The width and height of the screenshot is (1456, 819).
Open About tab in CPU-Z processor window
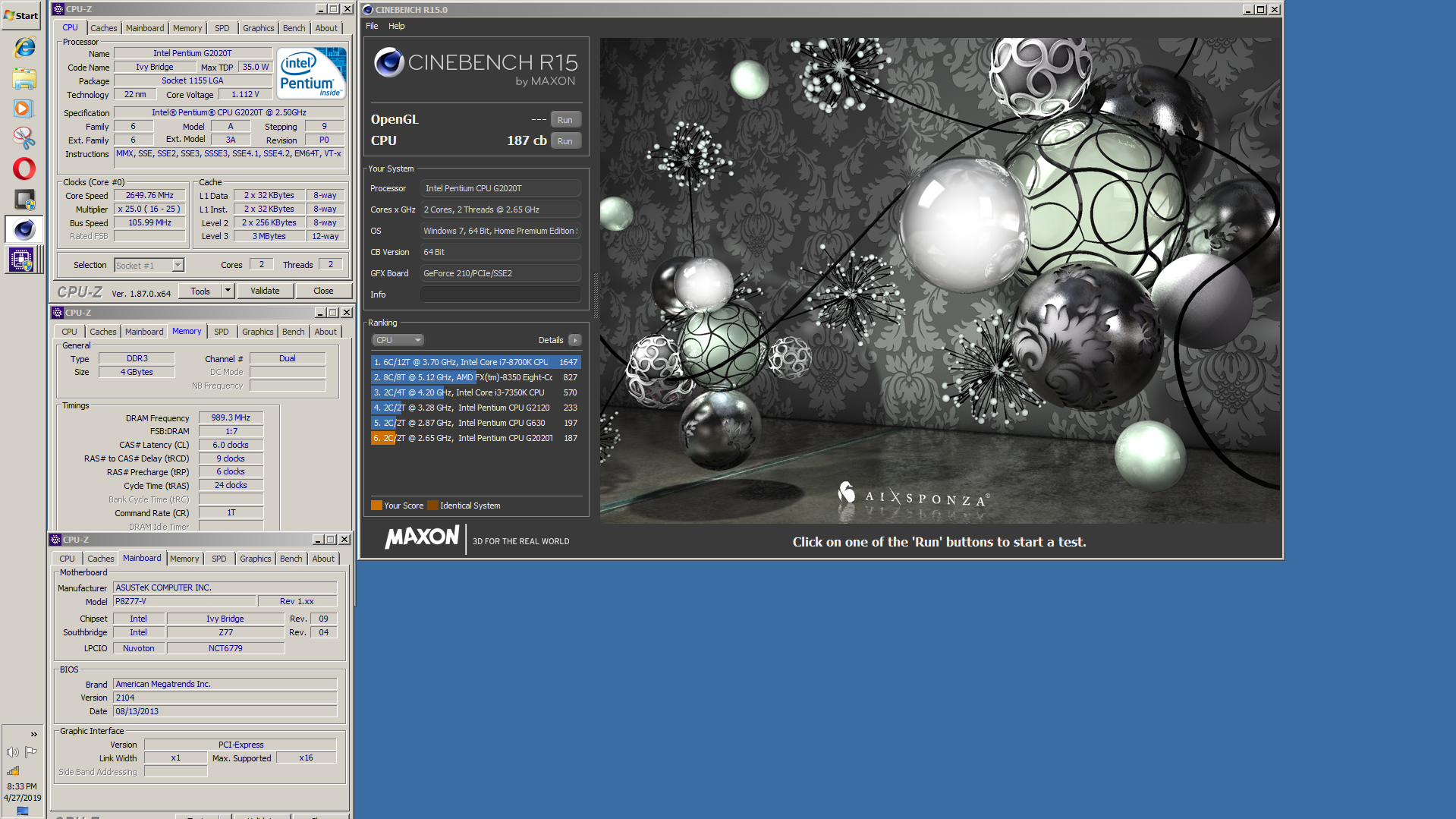[x=326, y=28]
